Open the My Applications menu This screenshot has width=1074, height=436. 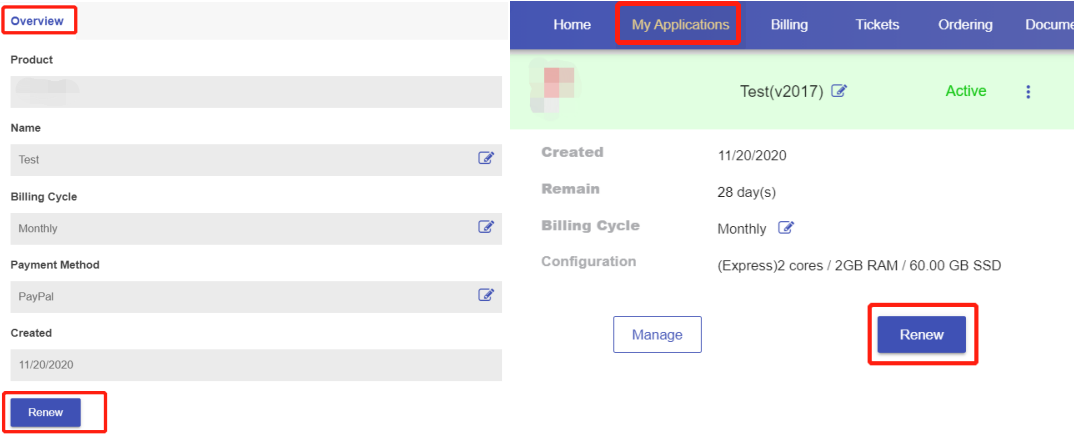click(x=680, y=25)
